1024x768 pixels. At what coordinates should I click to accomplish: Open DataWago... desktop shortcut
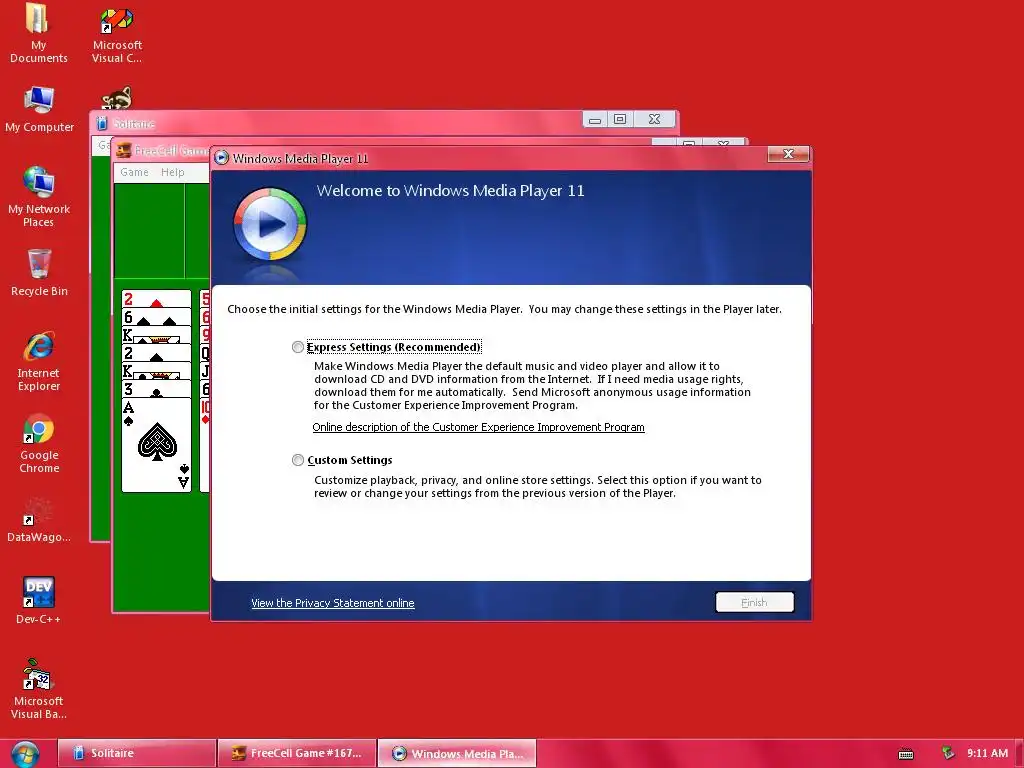pyautogui.click(x=39, y=520)
